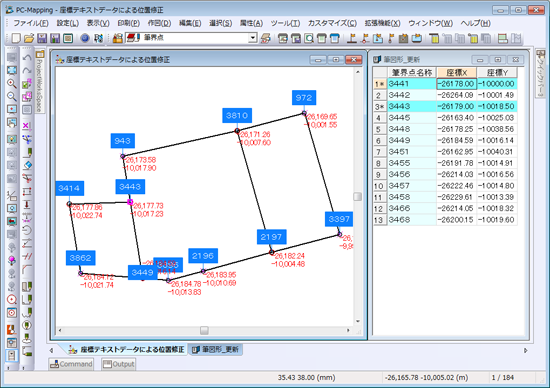Click the Undo arrow icon
Image resolution: width=550 pixels, height=388 pixels.
coord(27,57)
